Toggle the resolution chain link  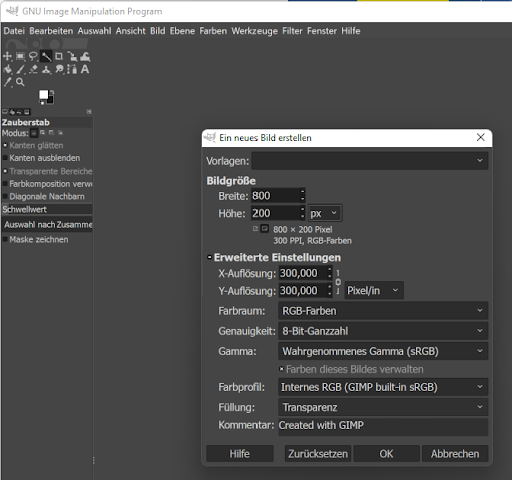(338, 282)
